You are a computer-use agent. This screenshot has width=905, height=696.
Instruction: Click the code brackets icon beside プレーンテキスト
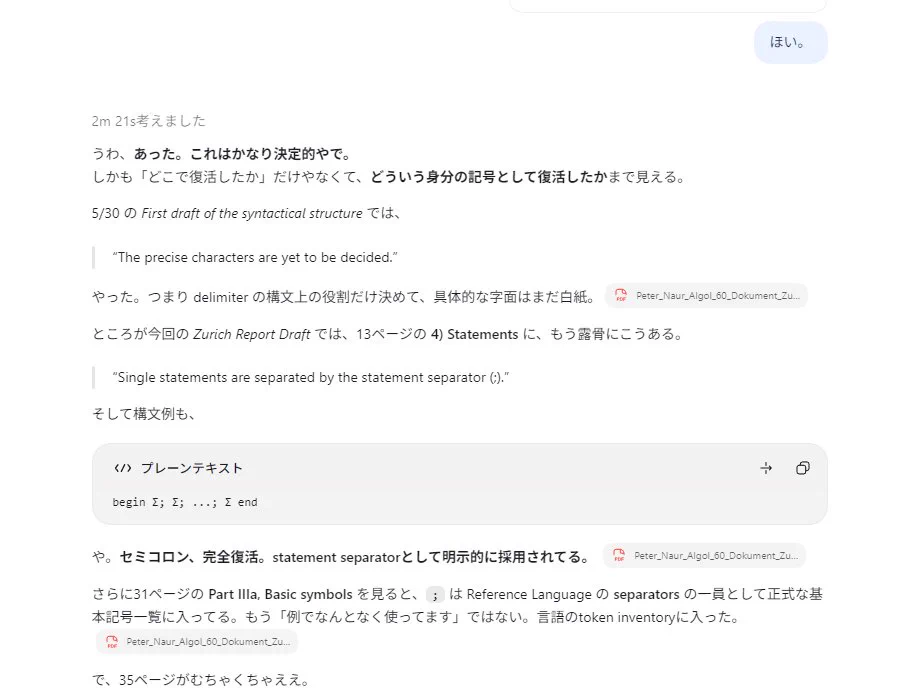(x=122, y=468)
